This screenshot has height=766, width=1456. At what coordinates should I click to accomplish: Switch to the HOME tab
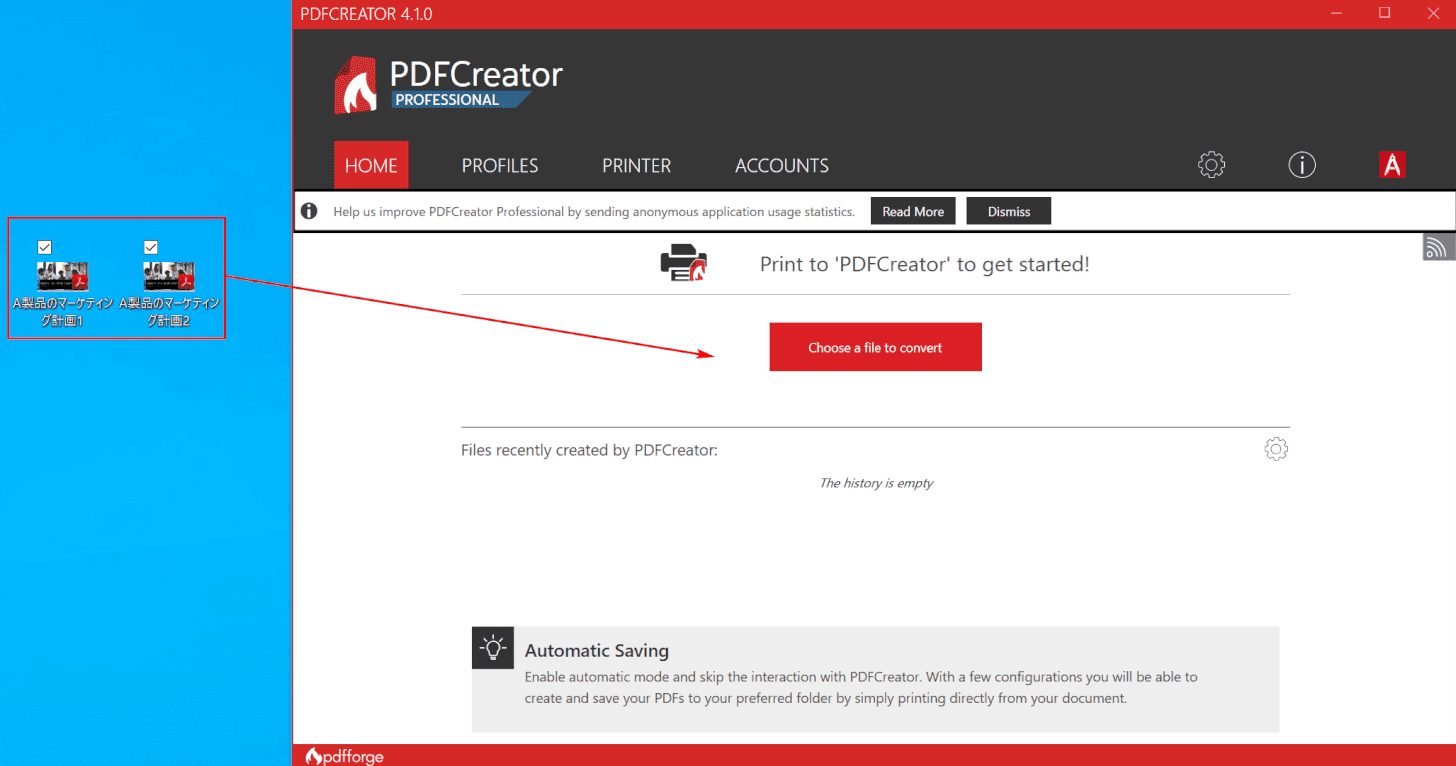(371, 165)
